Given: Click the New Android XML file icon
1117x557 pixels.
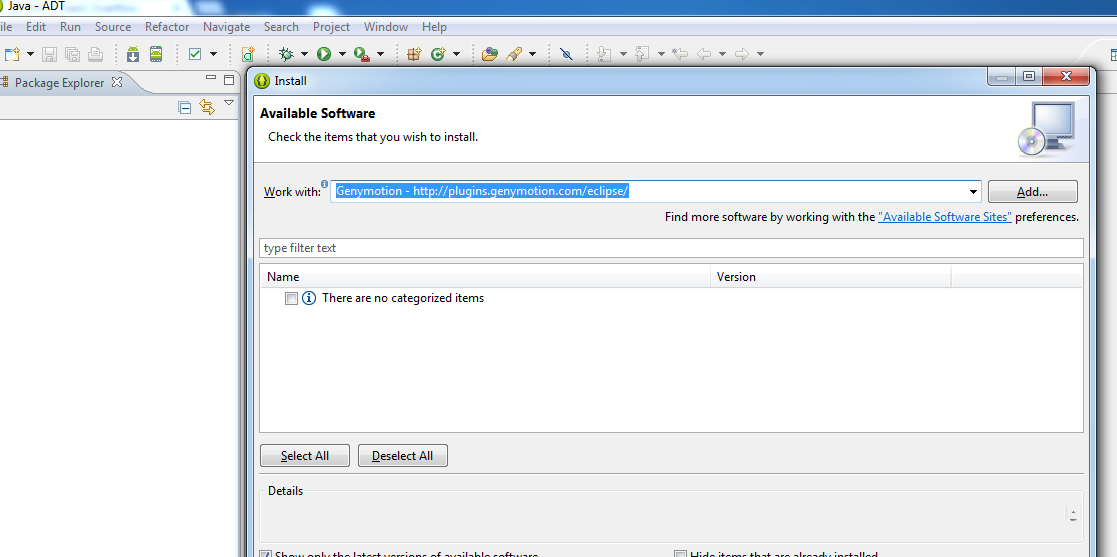Looking at the screenshot, I should pyautogui.click(x=248, y=54).
